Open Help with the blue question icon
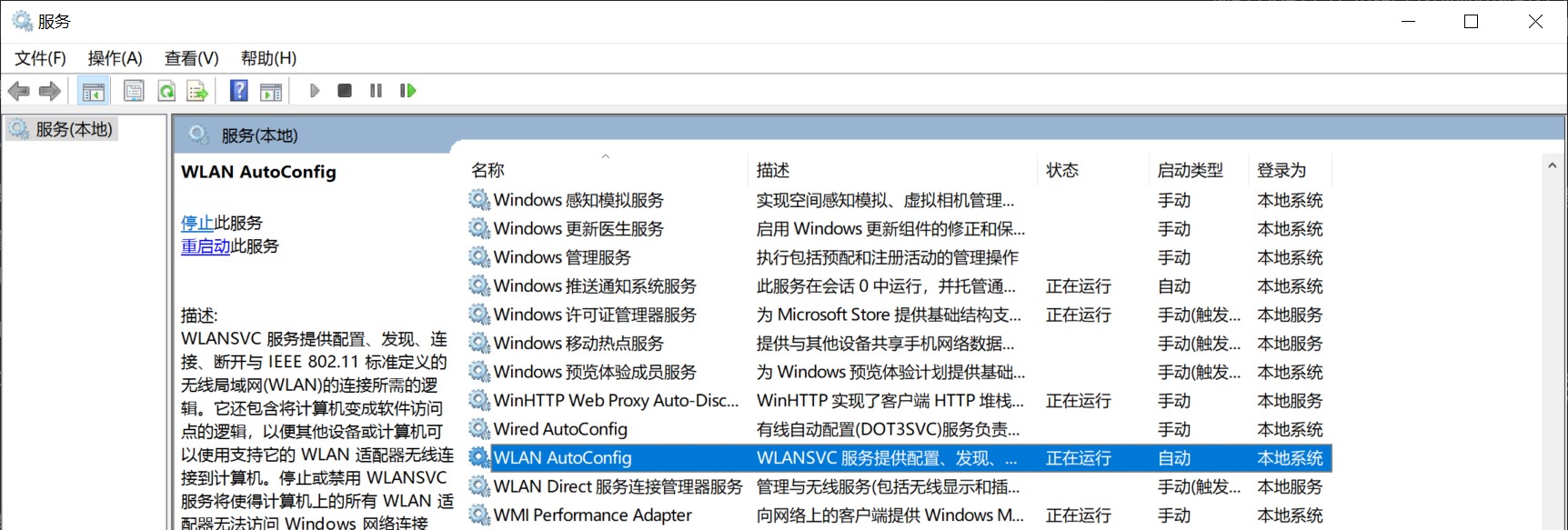 [x=238, y=91]
